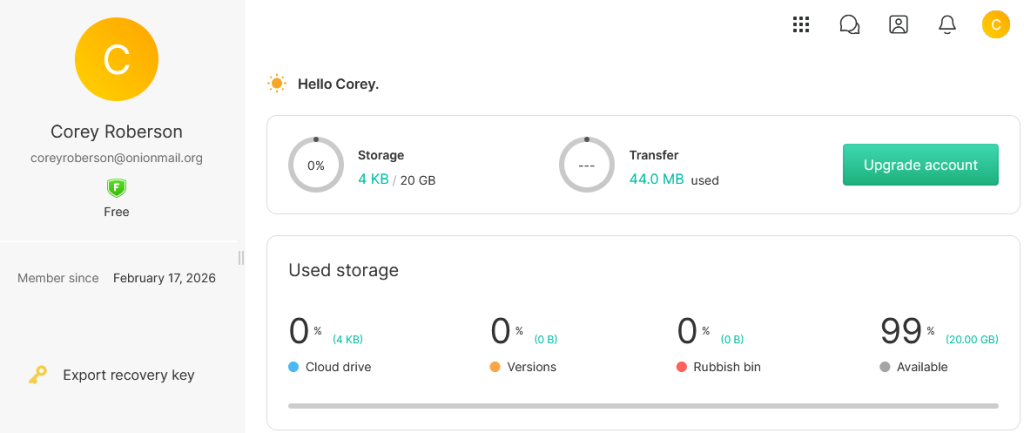The width and height of the screenshot is (1024, 433).
Task: Click the green Free plan shield badge
Action: click(x=117, y=188)
